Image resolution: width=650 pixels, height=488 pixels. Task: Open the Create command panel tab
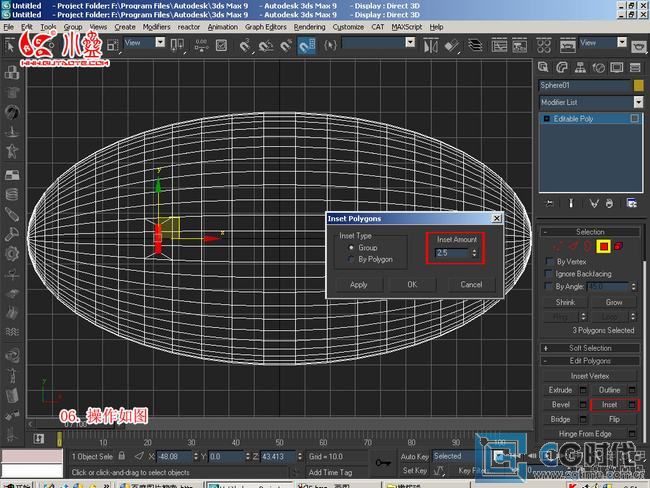[543, 67]
